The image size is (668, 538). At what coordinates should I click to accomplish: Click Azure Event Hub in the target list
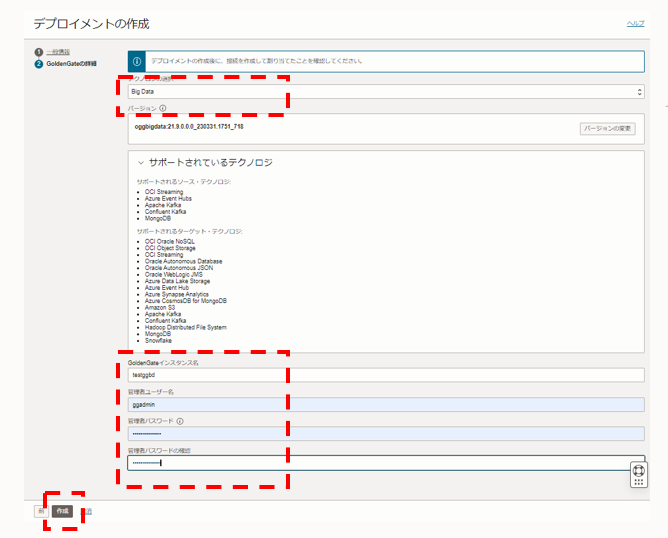point(167,288)
